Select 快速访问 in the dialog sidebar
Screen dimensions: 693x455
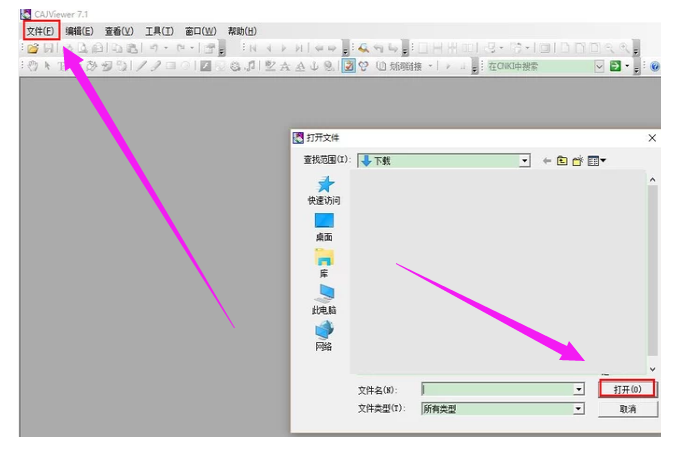[x=324, y=190]
